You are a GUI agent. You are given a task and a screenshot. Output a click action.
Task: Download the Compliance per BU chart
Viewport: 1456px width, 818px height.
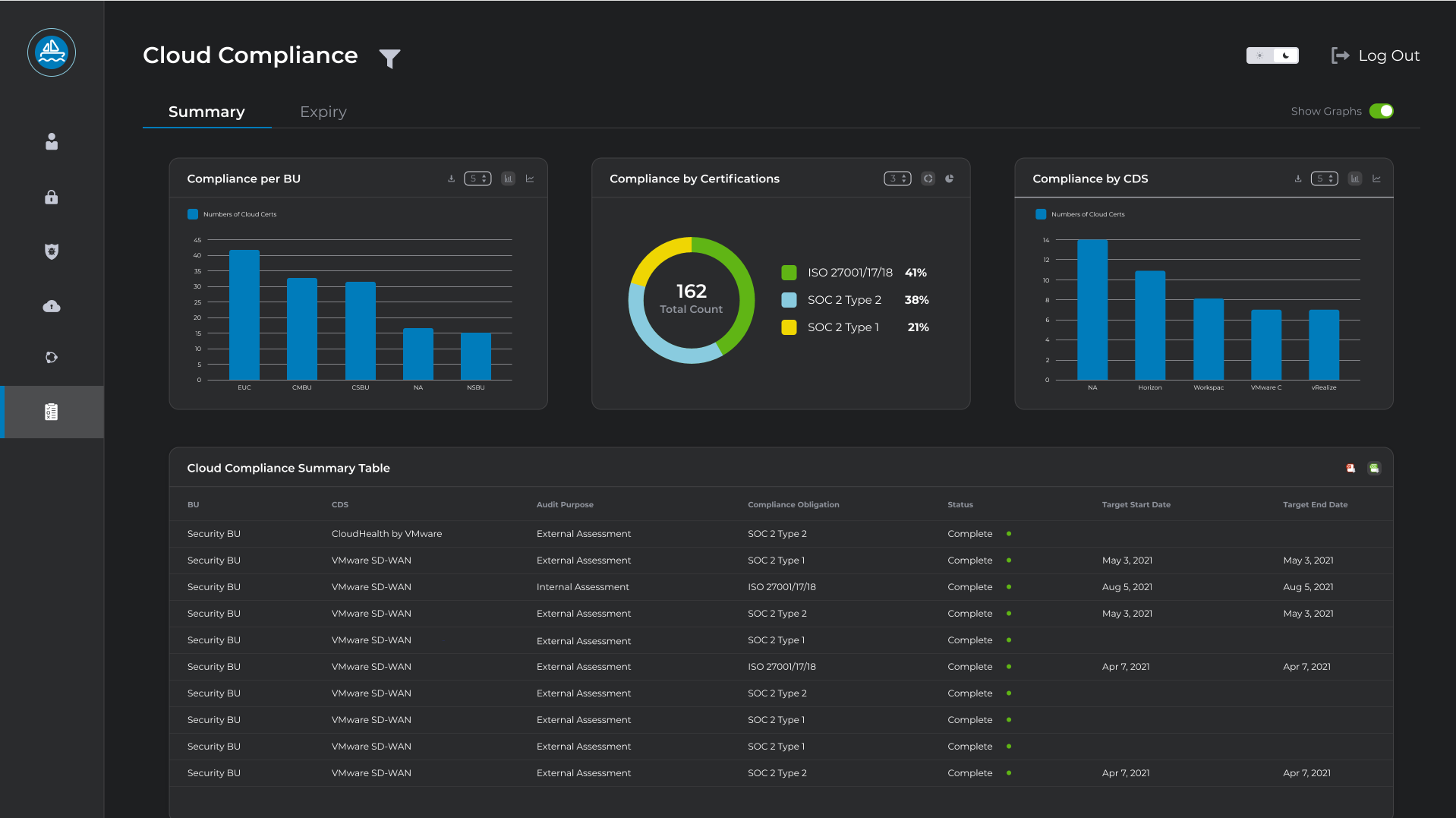tap(451, 178)
